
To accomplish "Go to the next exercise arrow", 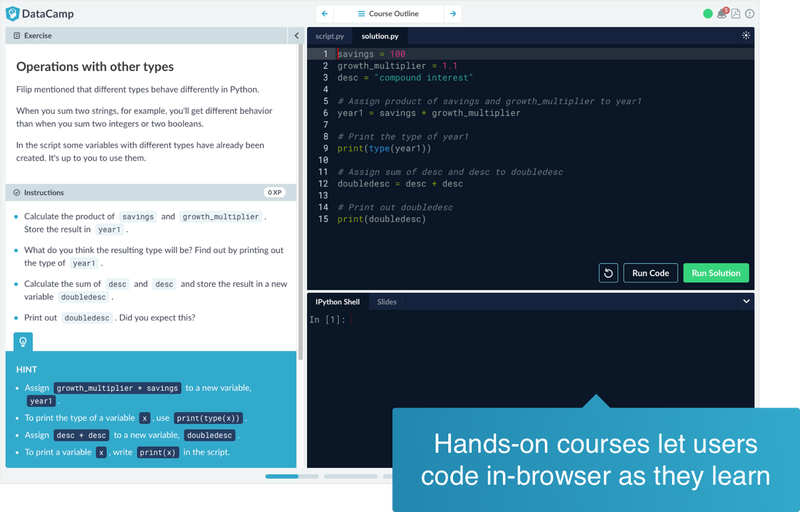I will tap(453, 14).
